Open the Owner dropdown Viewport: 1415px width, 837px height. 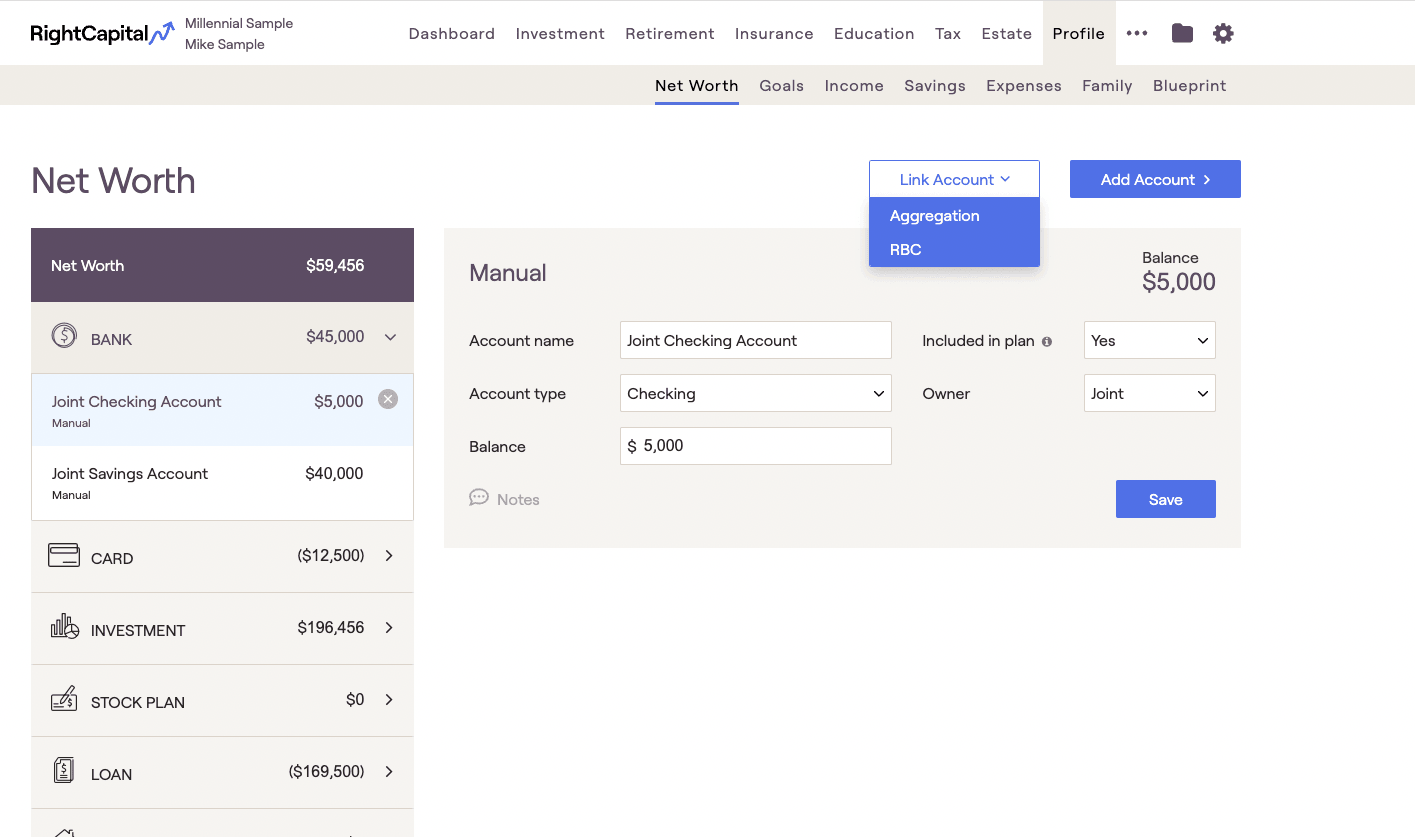point(1150,393)
